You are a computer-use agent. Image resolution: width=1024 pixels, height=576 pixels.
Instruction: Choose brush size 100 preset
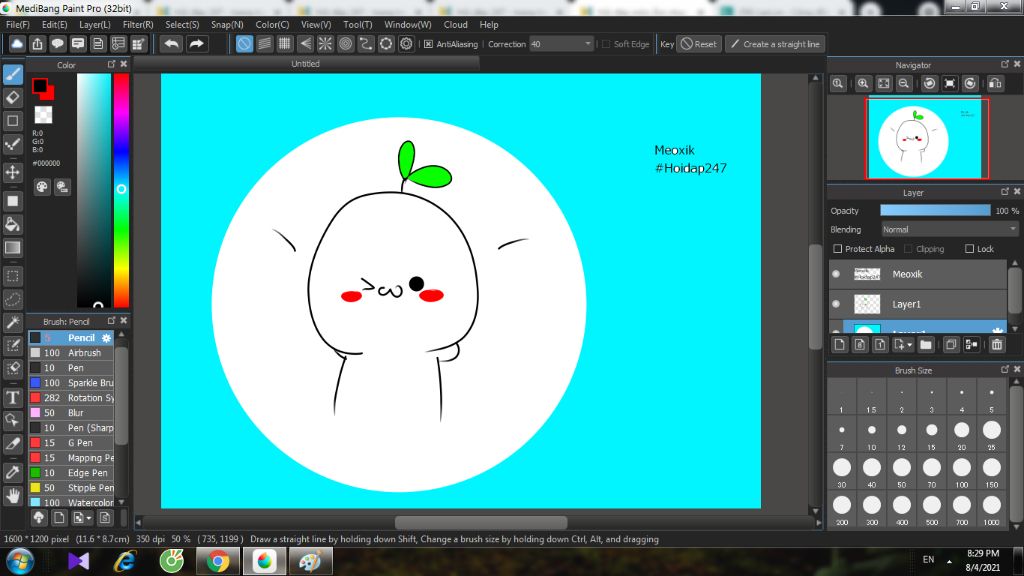(961, 472)
